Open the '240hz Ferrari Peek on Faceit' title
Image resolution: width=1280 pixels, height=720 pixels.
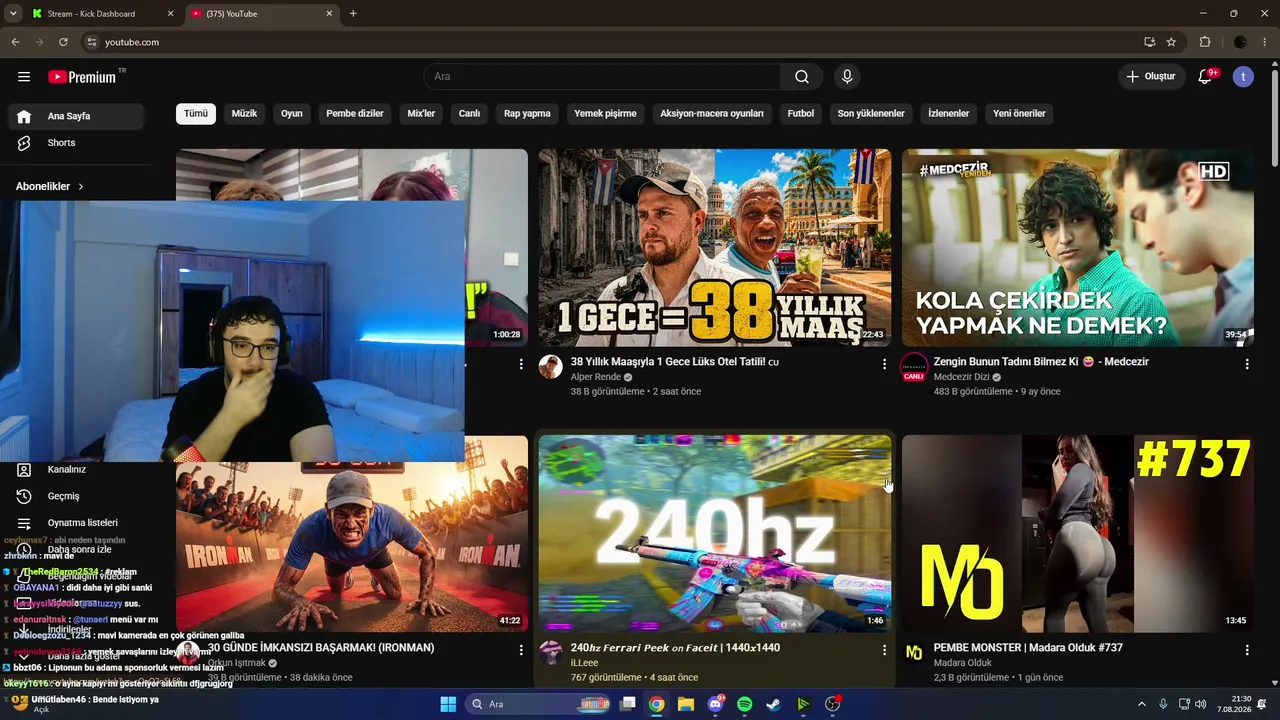tap(675, 648)
